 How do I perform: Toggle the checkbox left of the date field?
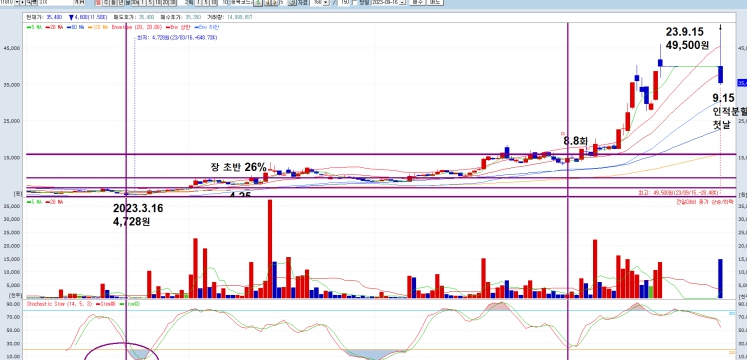pyautogui.click(x=355, y=2)
